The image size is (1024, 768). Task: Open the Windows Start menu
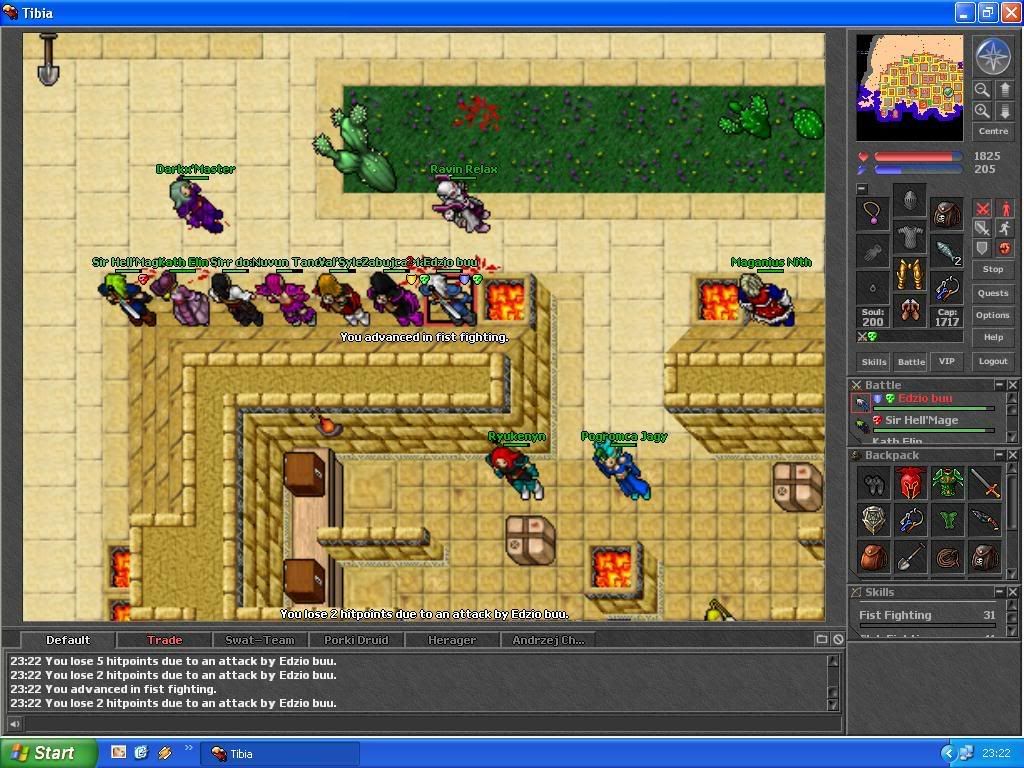tap(48, 753)
